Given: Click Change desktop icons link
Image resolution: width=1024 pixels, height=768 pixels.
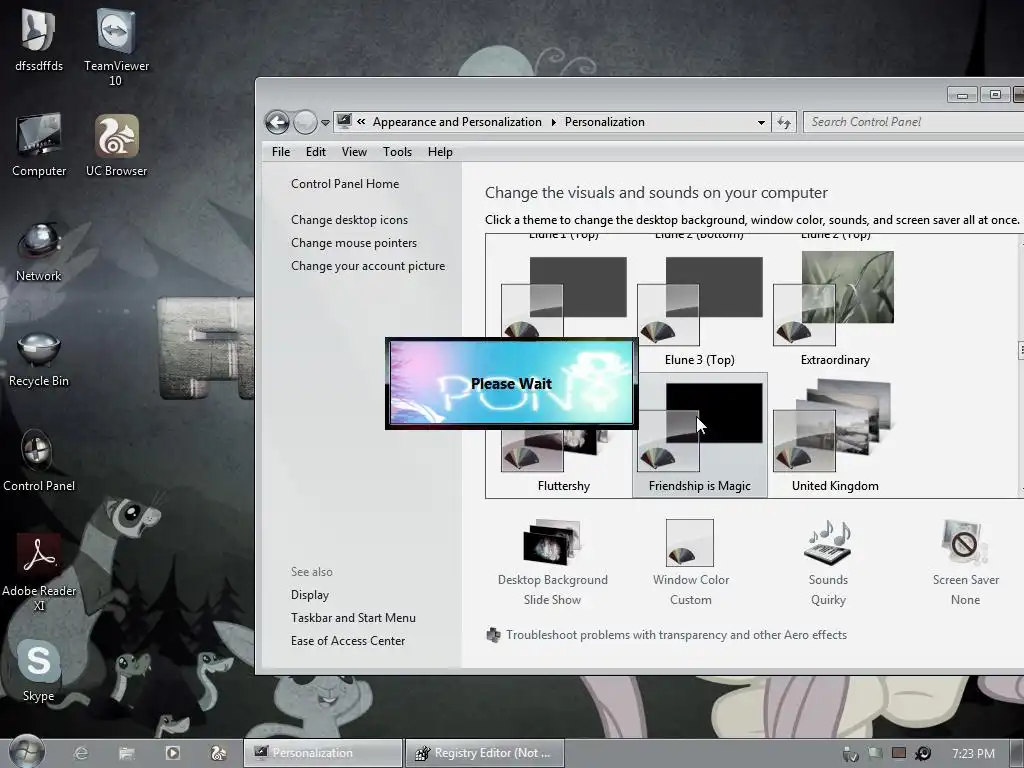Looking at the screenshot, I should coord(349,219).
